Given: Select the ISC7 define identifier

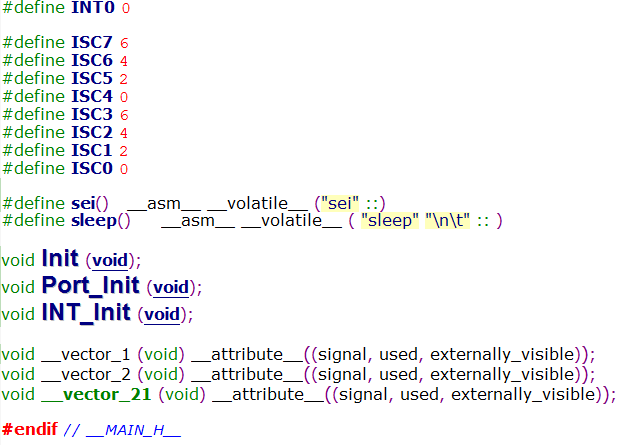Looking at the screenshot, I should [92, 42].
